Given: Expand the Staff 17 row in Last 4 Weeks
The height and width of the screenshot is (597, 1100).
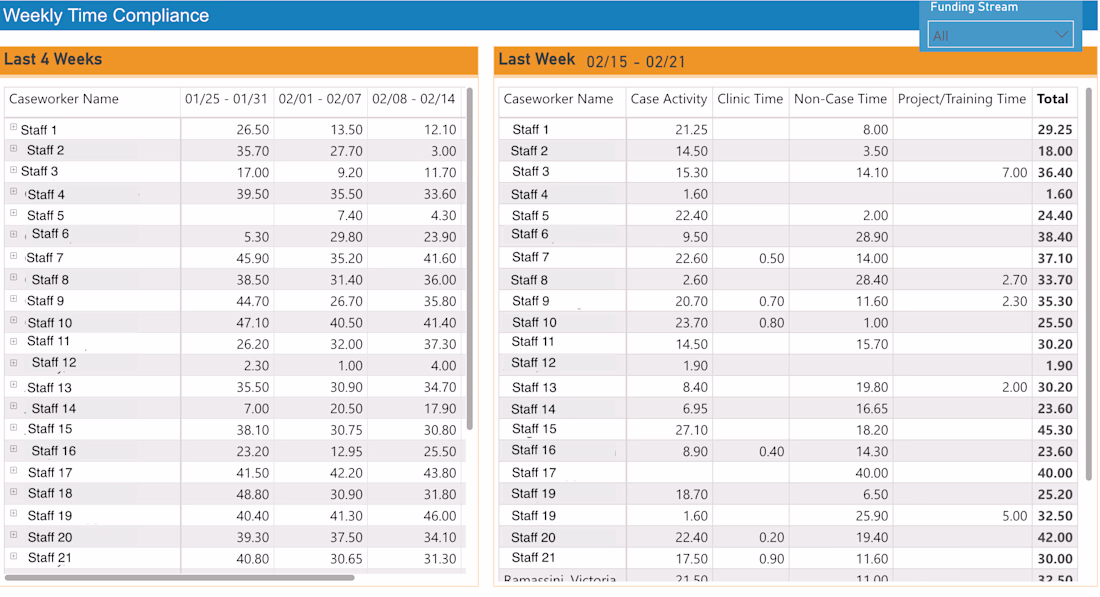Looking at the screenshot, I should point(13,470).
